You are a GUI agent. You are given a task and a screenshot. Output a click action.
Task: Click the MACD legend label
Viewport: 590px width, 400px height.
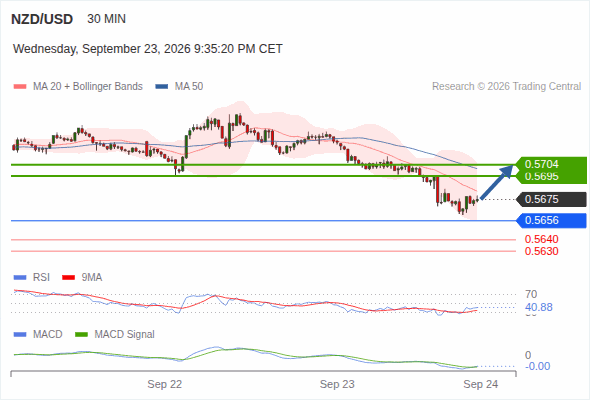point(48,335)
